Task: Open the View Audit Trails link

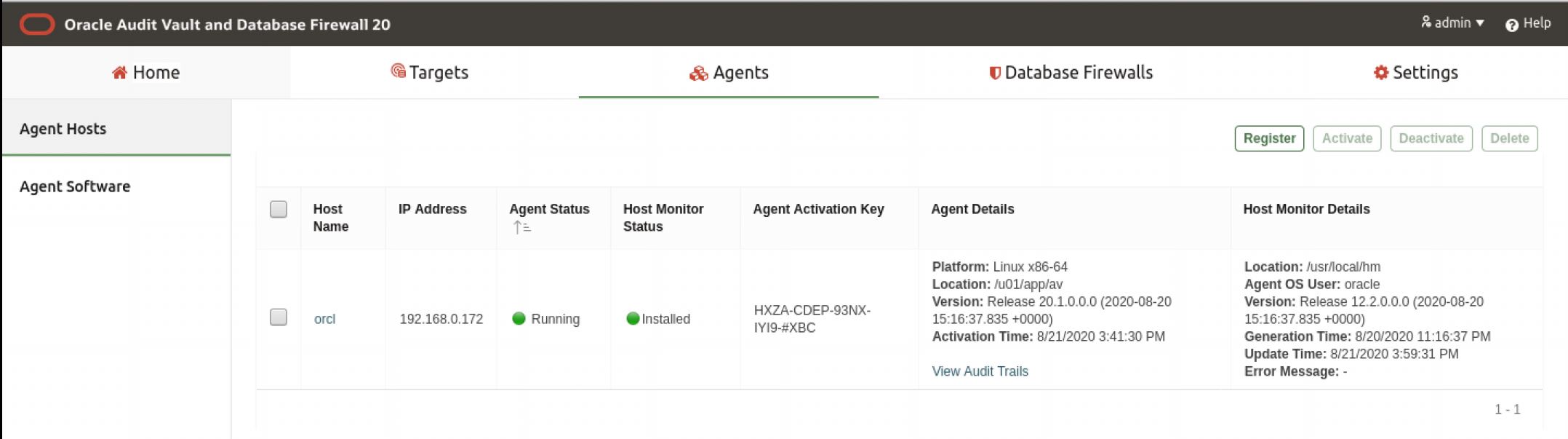Action: coord(980,371)
